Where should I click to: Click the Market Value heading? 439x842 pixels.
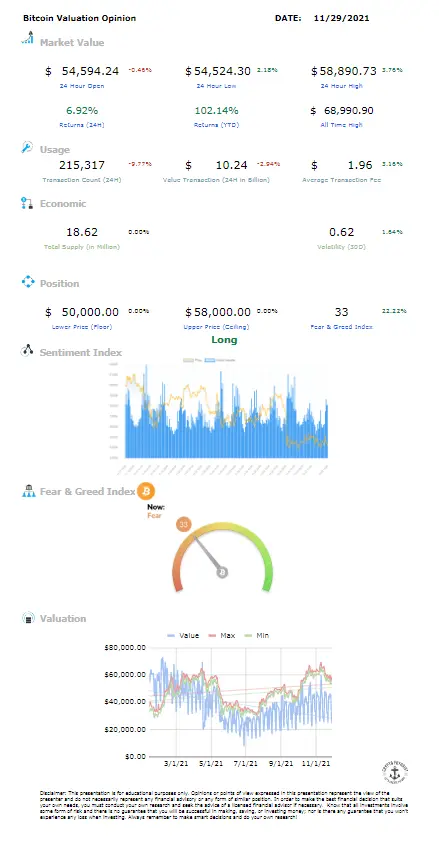[x=72, y=42]
